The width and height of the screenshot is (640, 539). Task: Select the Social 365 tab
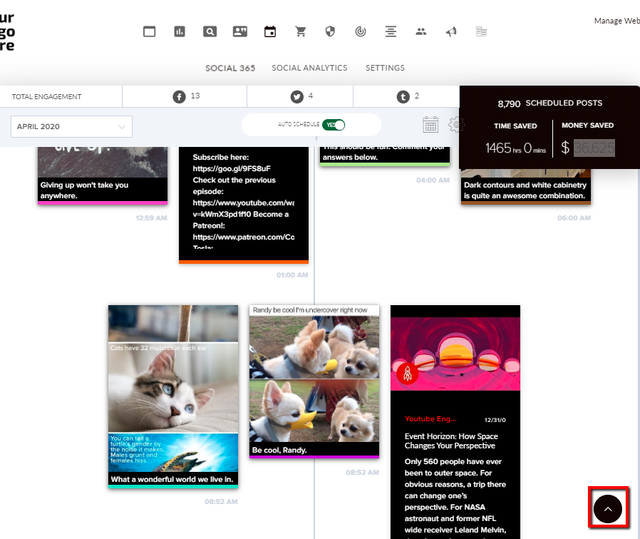coord(230,68)
